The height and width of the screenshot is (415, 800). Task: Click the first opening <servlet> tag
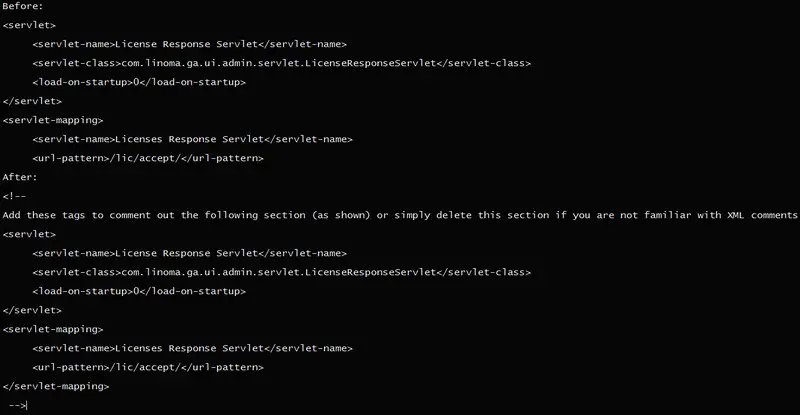[29, 25]
